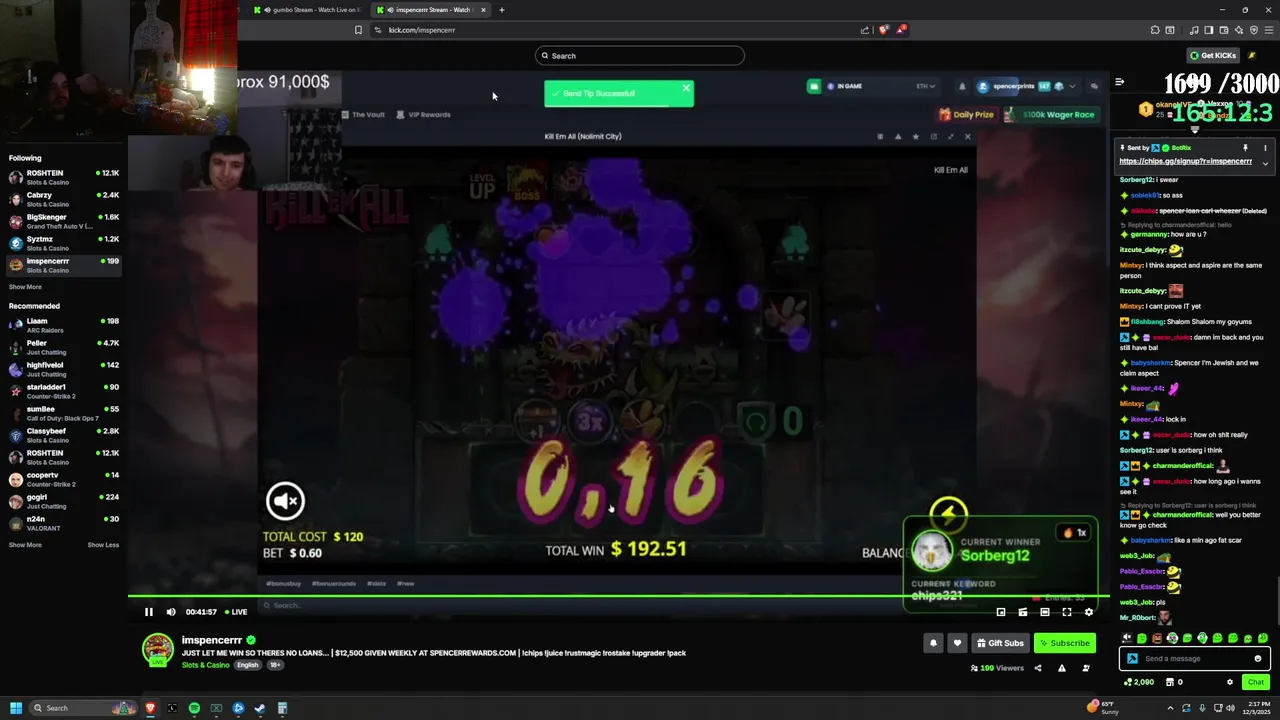The image size is (1280, 720).
Task: Open pinned message more options menu
Action: pos(1265,148)
